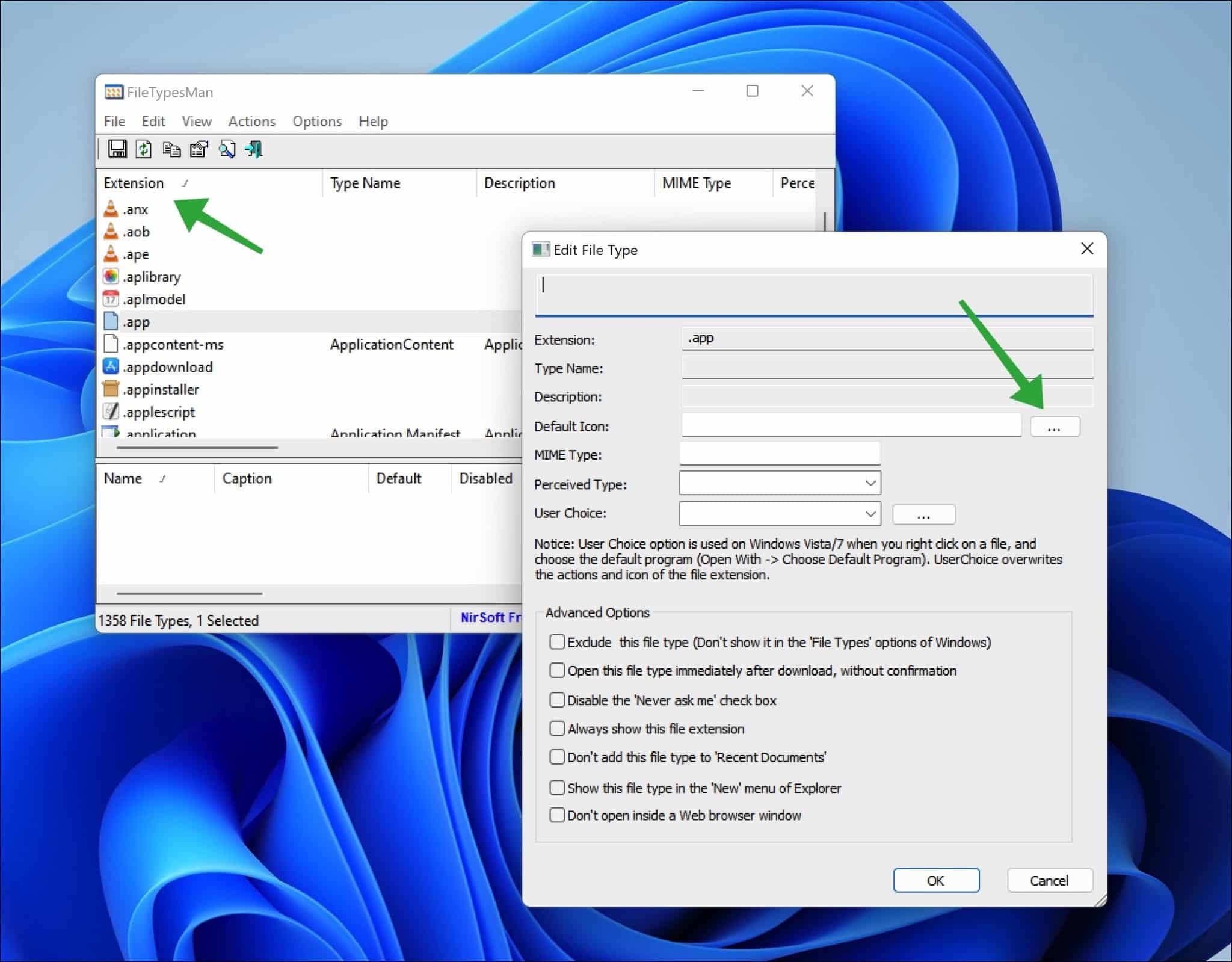
Task: Open the Find dialog from the toolbar
Action: click(227, 149)
